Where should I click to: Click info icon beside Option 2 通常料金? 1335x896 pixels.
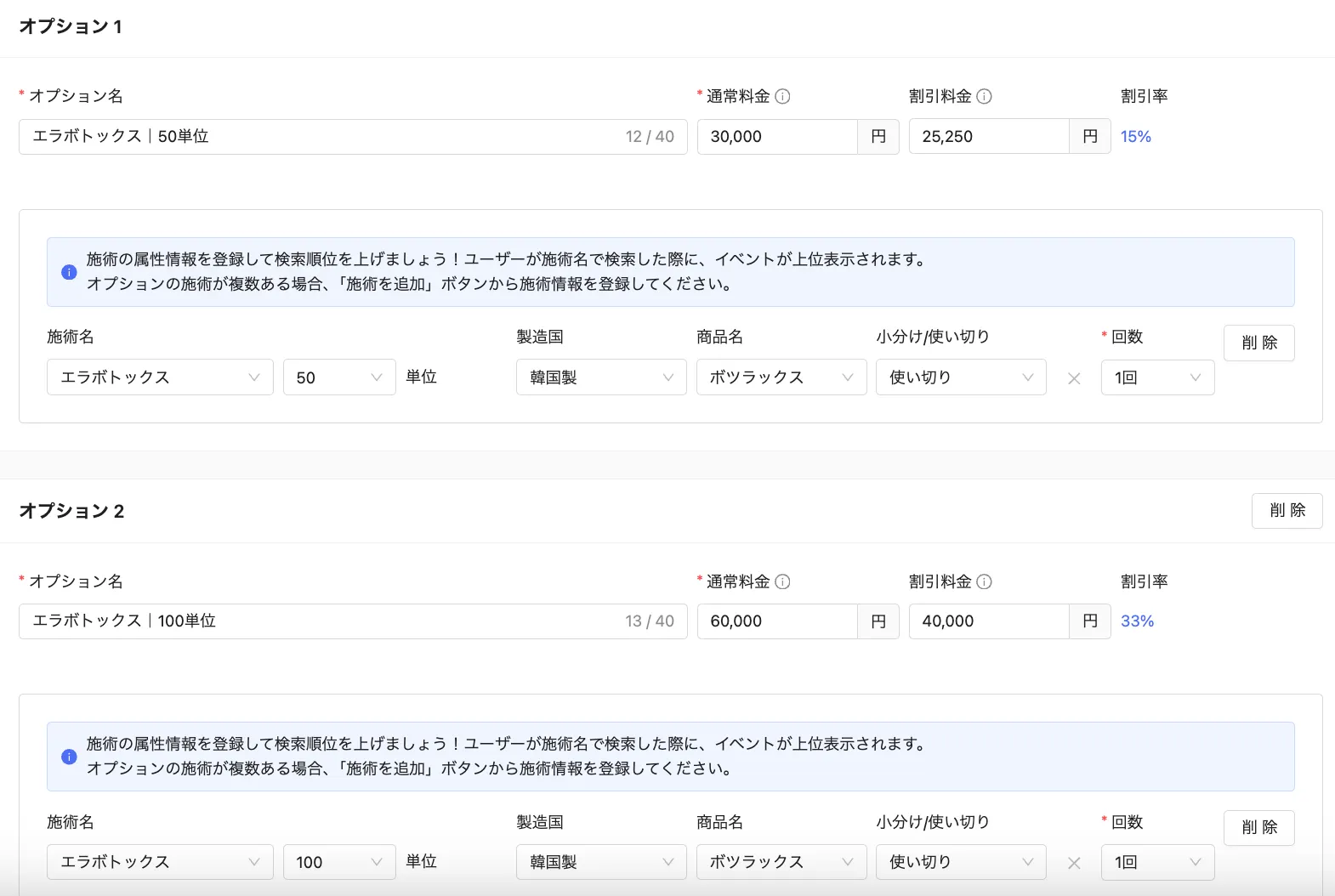pos(783,581)
